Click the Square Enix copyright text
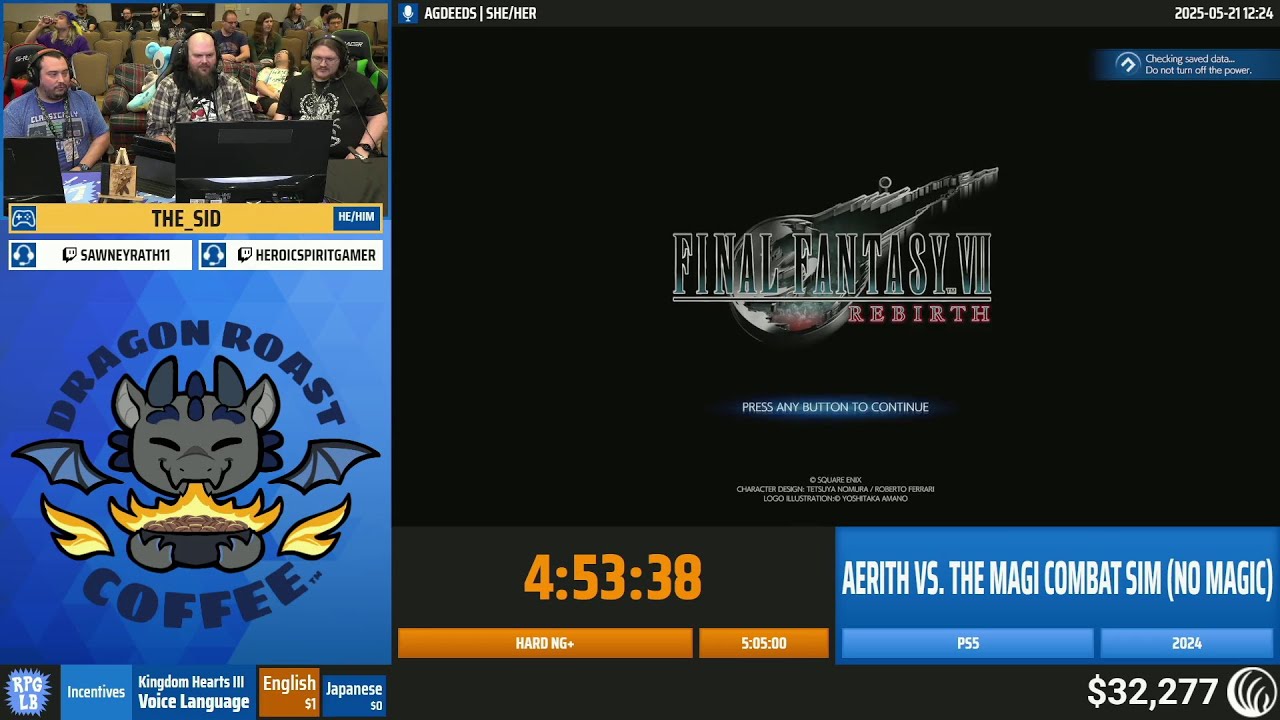The image size is (1280, 720). pos(835,480)
